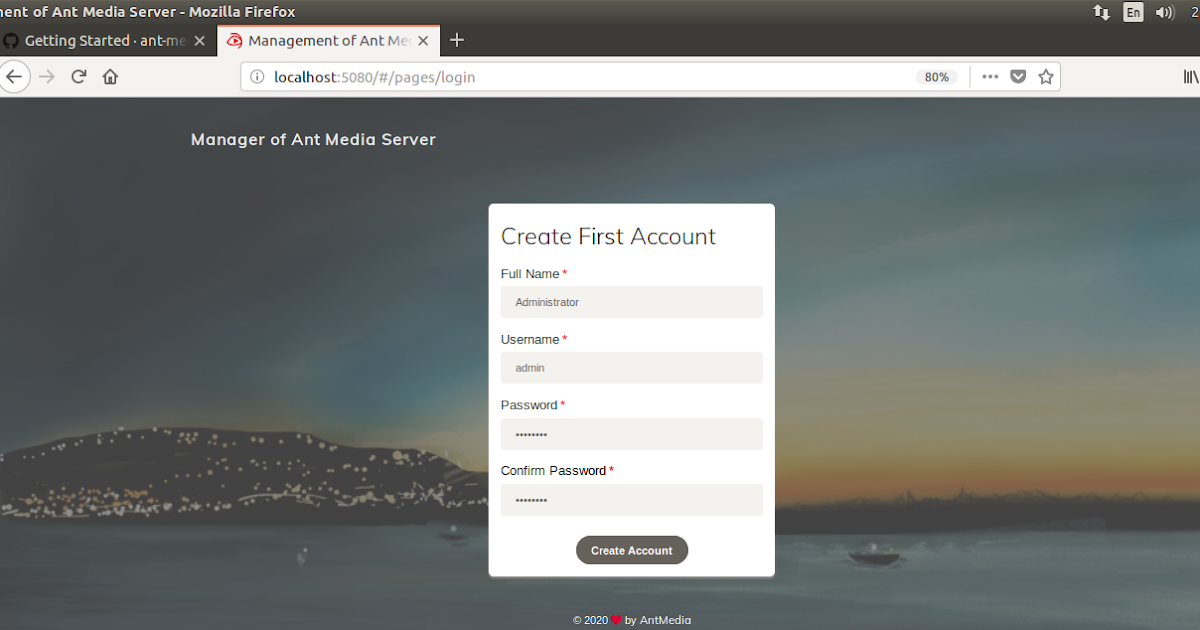Save page to Pocket icon
Image resolution: width=1200 pixels, height=630 pixels.
click(x=1018, y=77)
